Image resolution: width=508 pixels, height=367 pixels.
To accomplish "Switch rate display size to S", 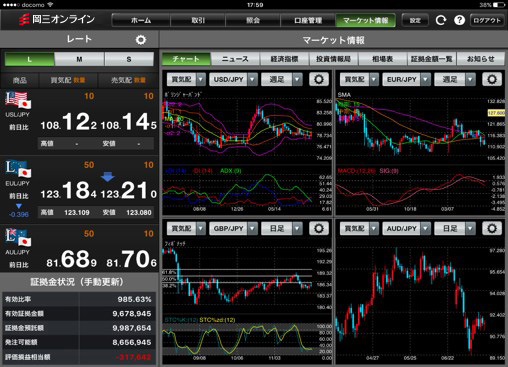I will pos(129,59).
